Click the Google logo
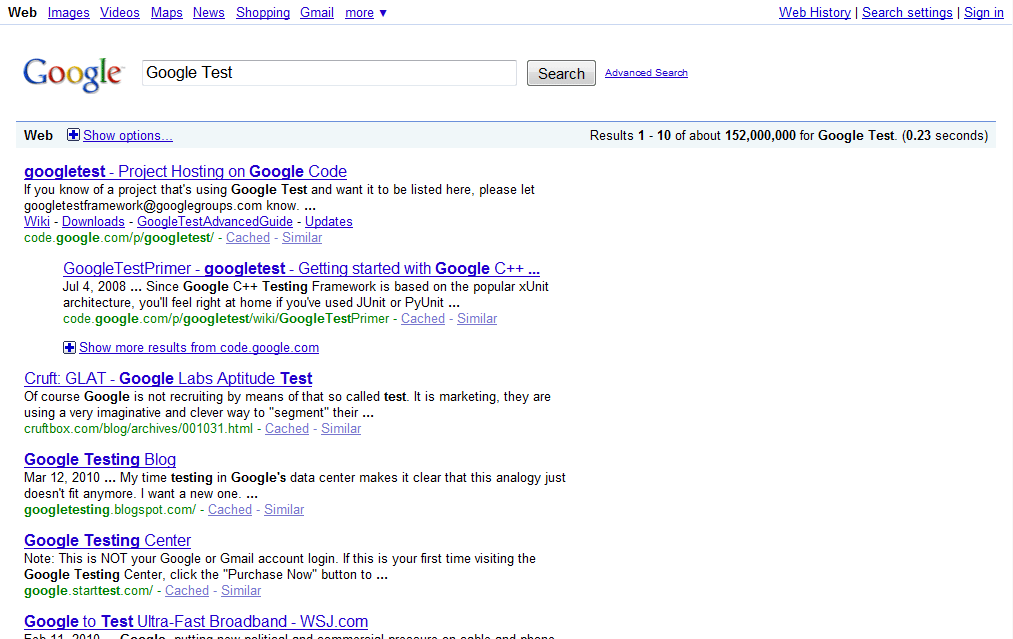This screenshot has width=1013, height=639. (72, 74)
